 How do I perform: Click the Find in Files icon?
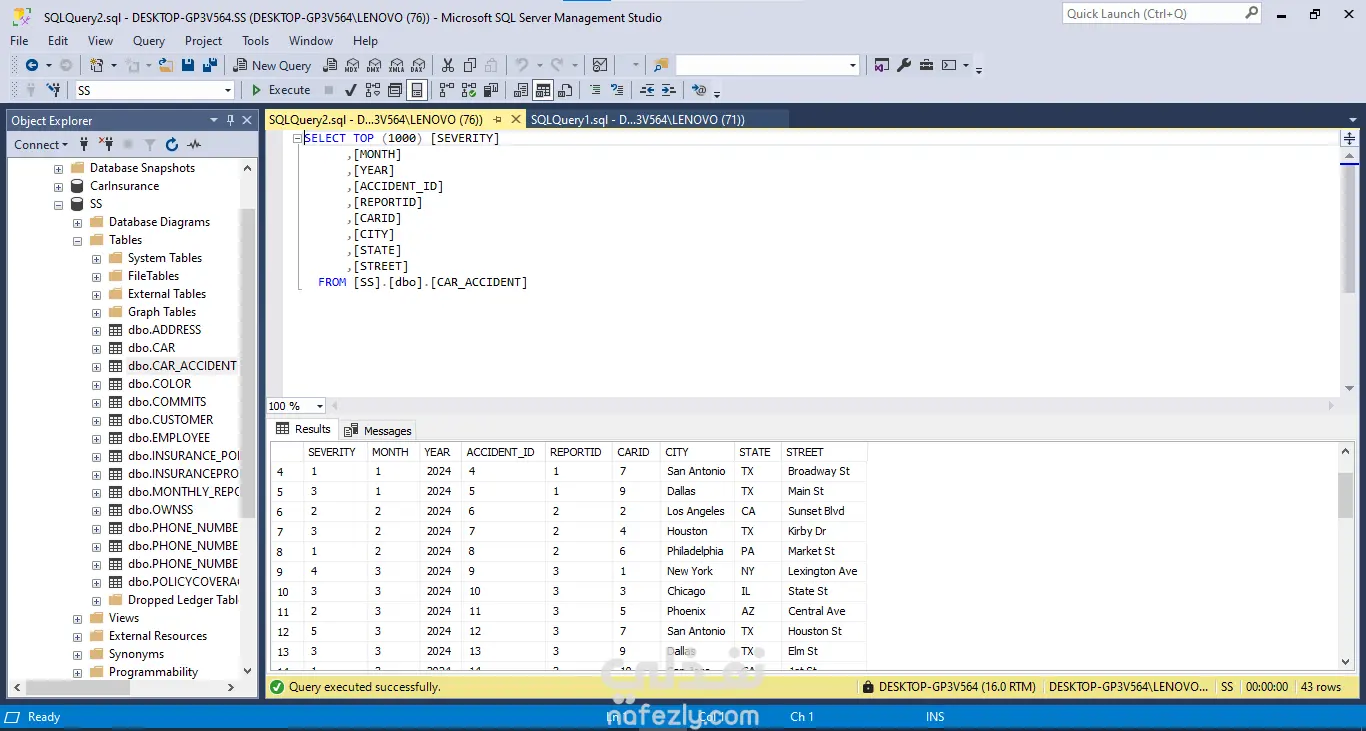pos(660,65)
